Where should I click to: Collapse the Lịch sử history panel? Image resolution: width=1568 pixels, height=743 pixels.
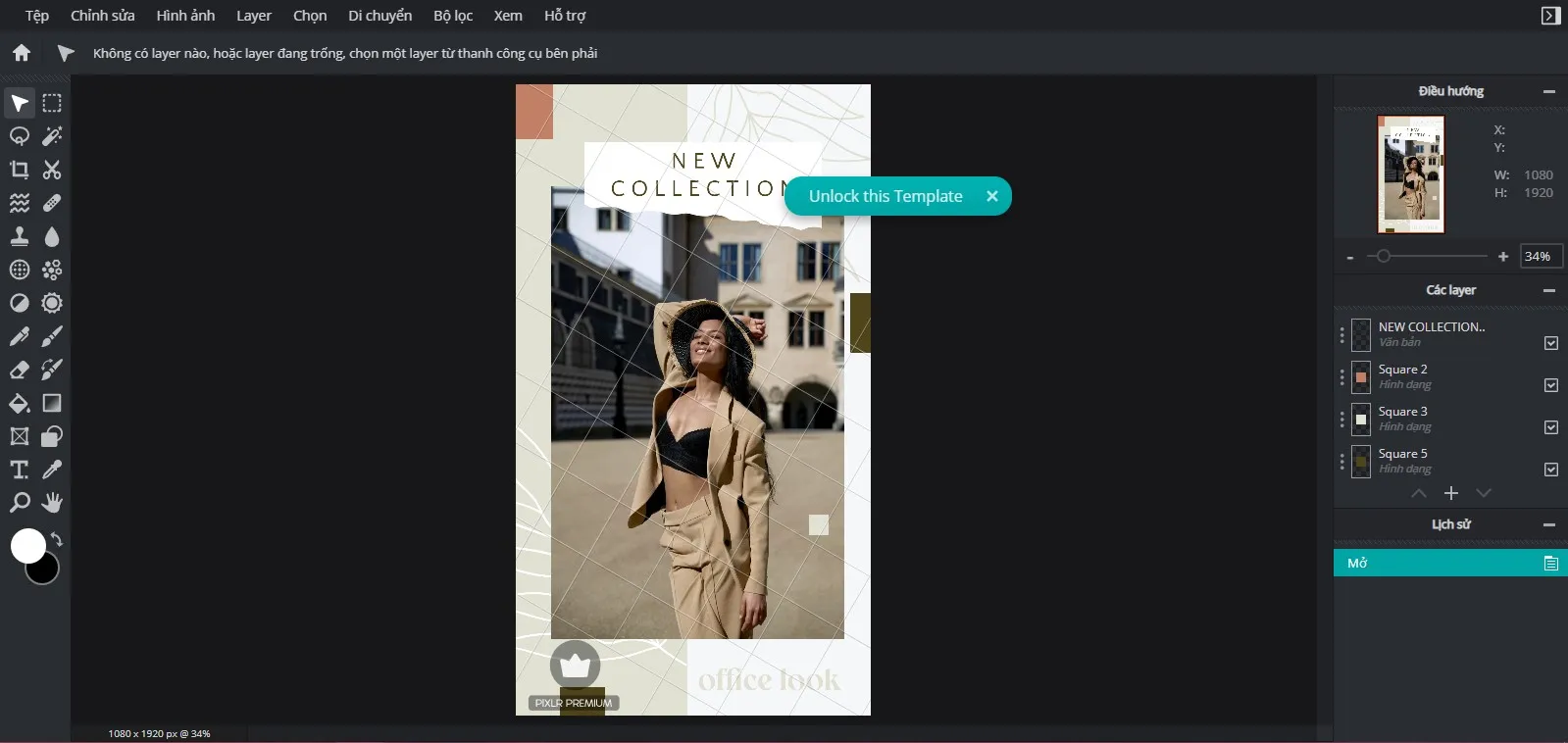tap(1549, 524)
